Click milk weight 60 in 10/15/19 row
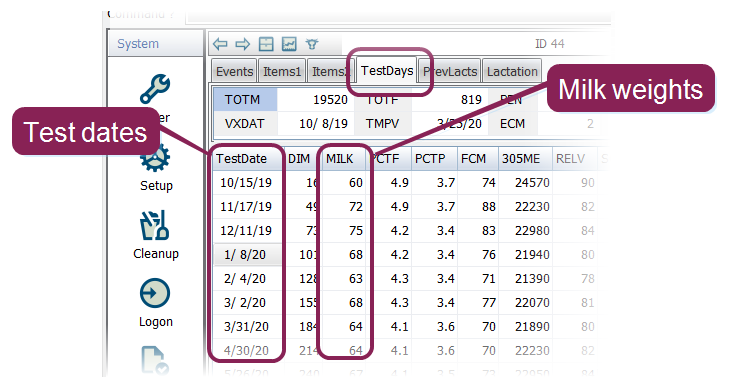Viewport: 732px width, 389px height. tap(356, 183)
